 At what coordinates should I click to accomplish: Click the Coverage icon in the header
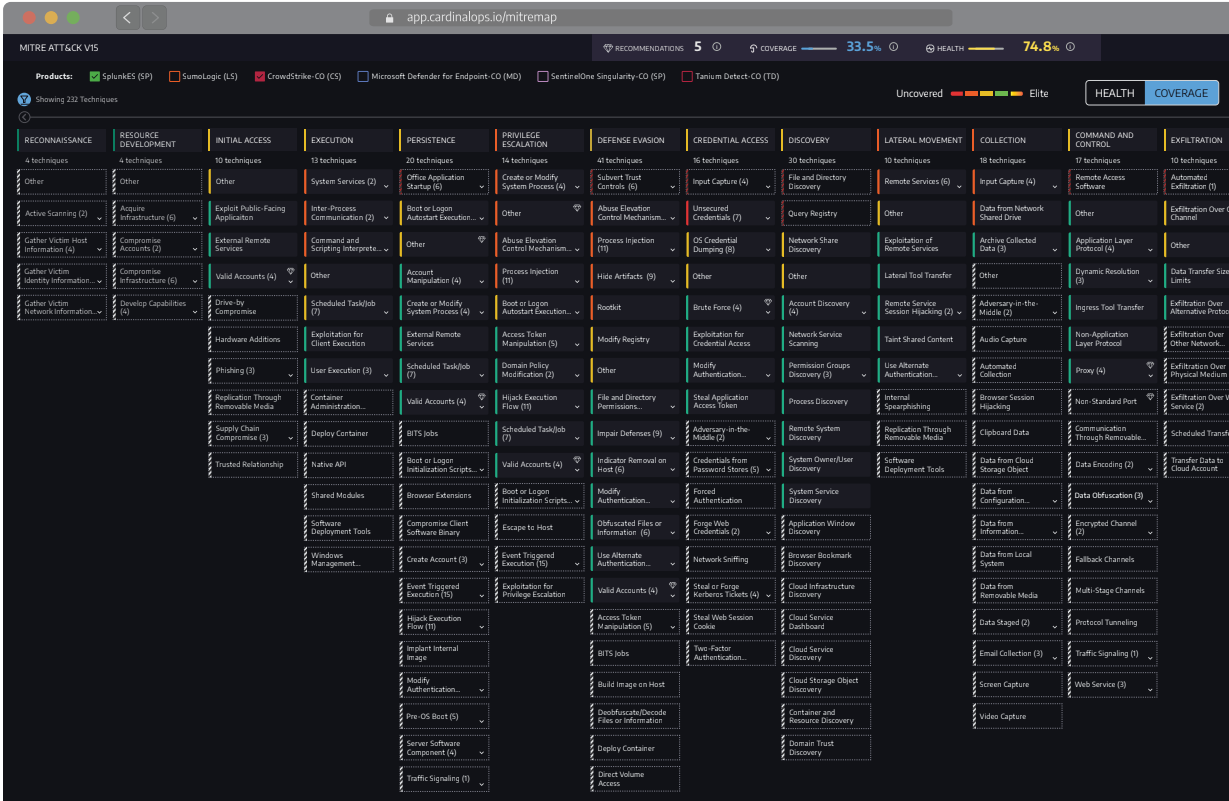pyautogui.click(x=753, y=48)
